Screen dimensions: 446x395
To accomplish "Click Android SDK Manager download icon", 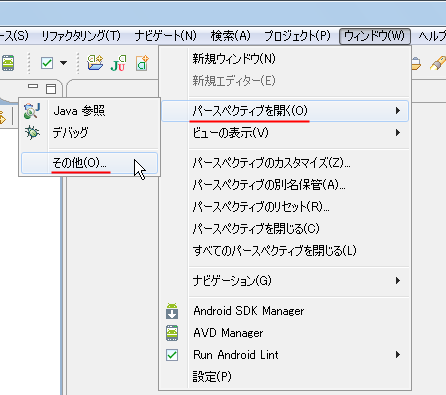I will 172,311.
